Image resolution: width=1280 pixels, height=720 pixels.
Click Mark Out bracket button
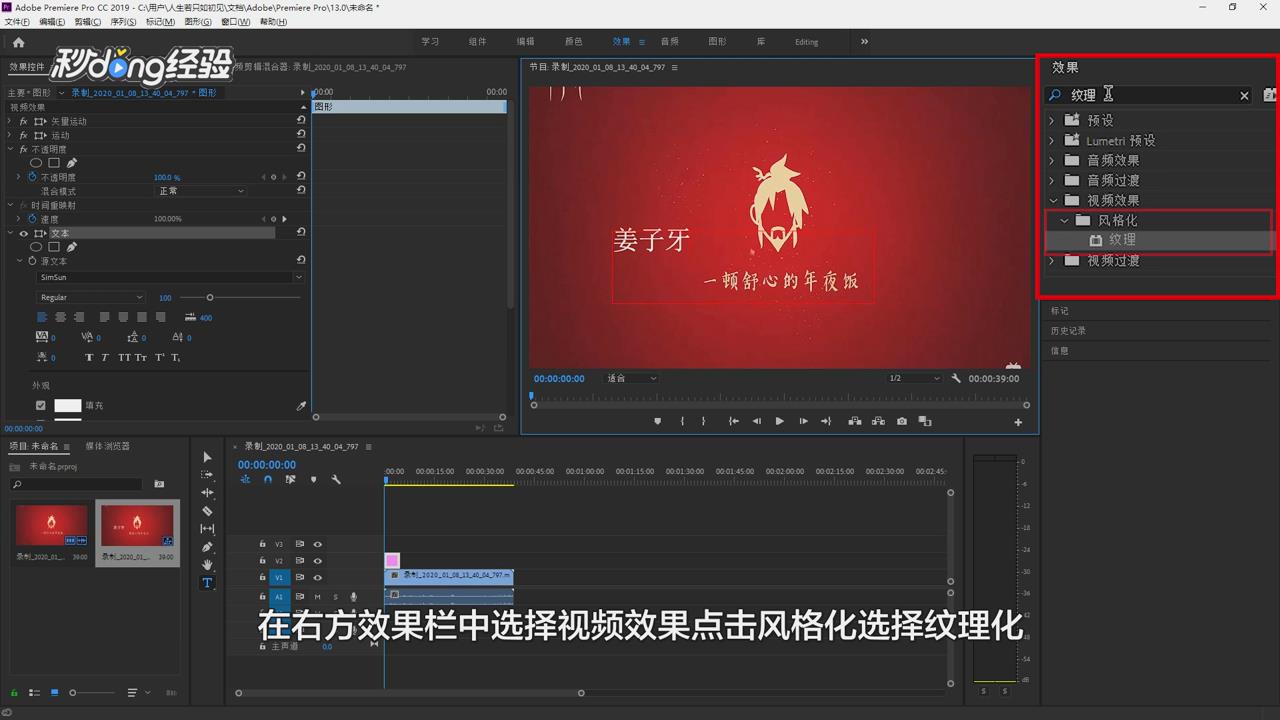[703, 421]
